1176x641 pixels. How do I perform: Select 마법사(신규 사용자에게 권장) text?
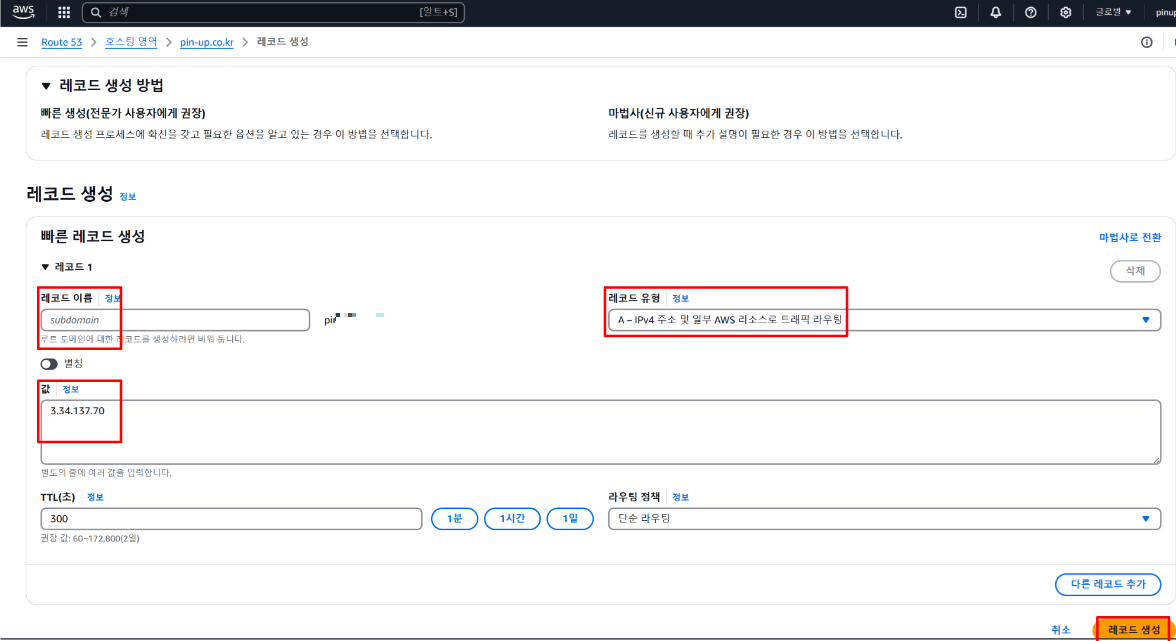click(x=679, y=113)
